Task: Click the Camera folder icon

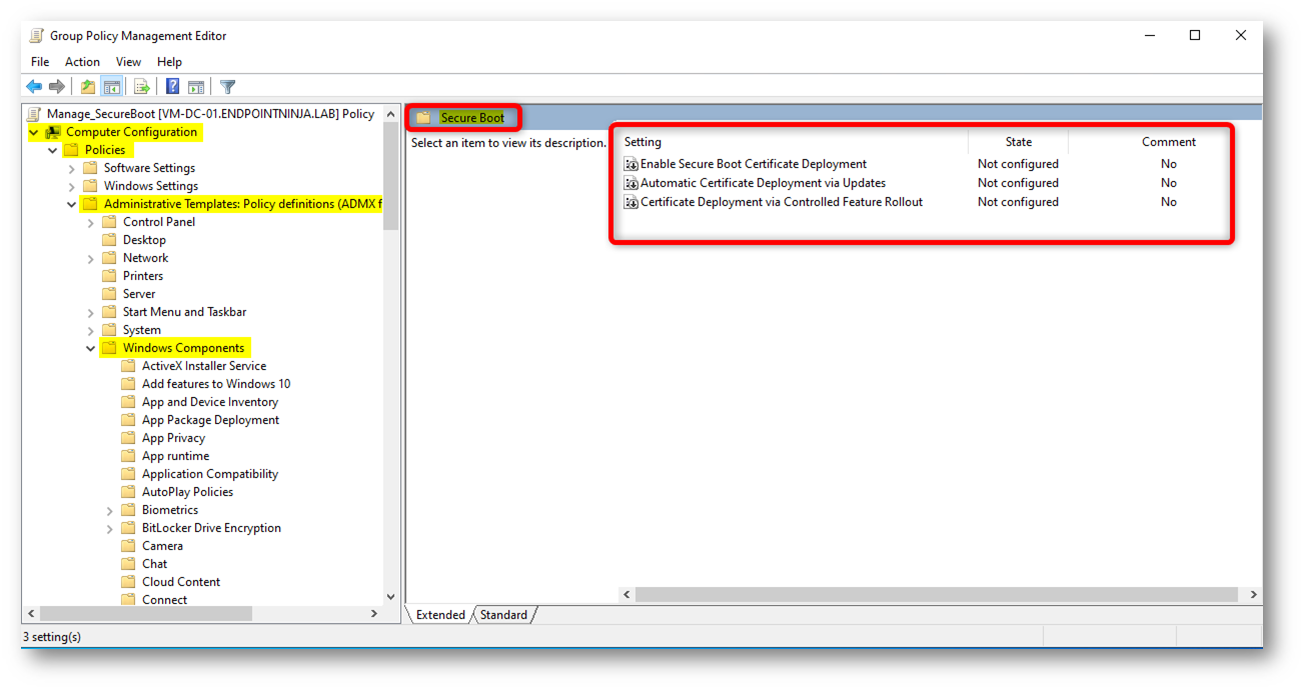Action: [x=128, y=546]
